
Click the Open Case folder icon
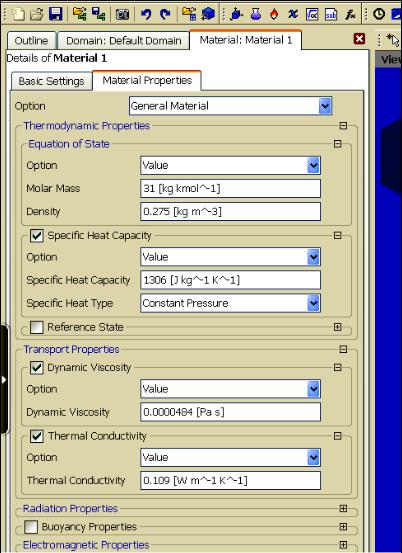click(x=36, y=14)
